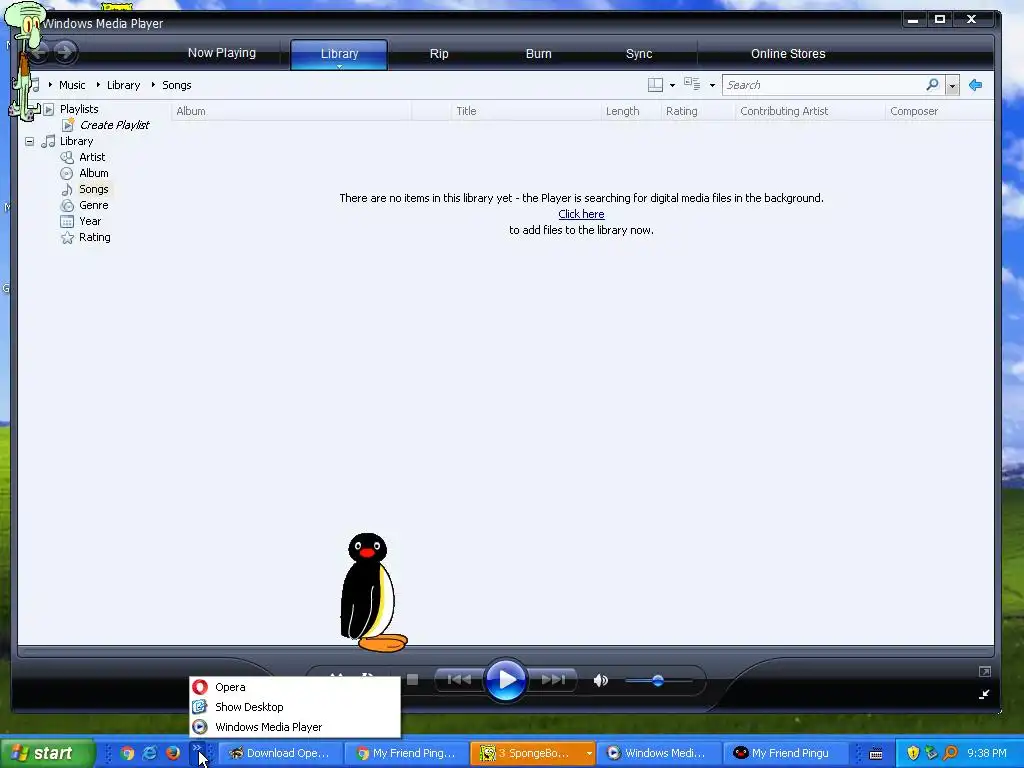The image size is (1024, 768).
Task: Choose Opera from the Quick Launch popup
Action: point(295,687)
